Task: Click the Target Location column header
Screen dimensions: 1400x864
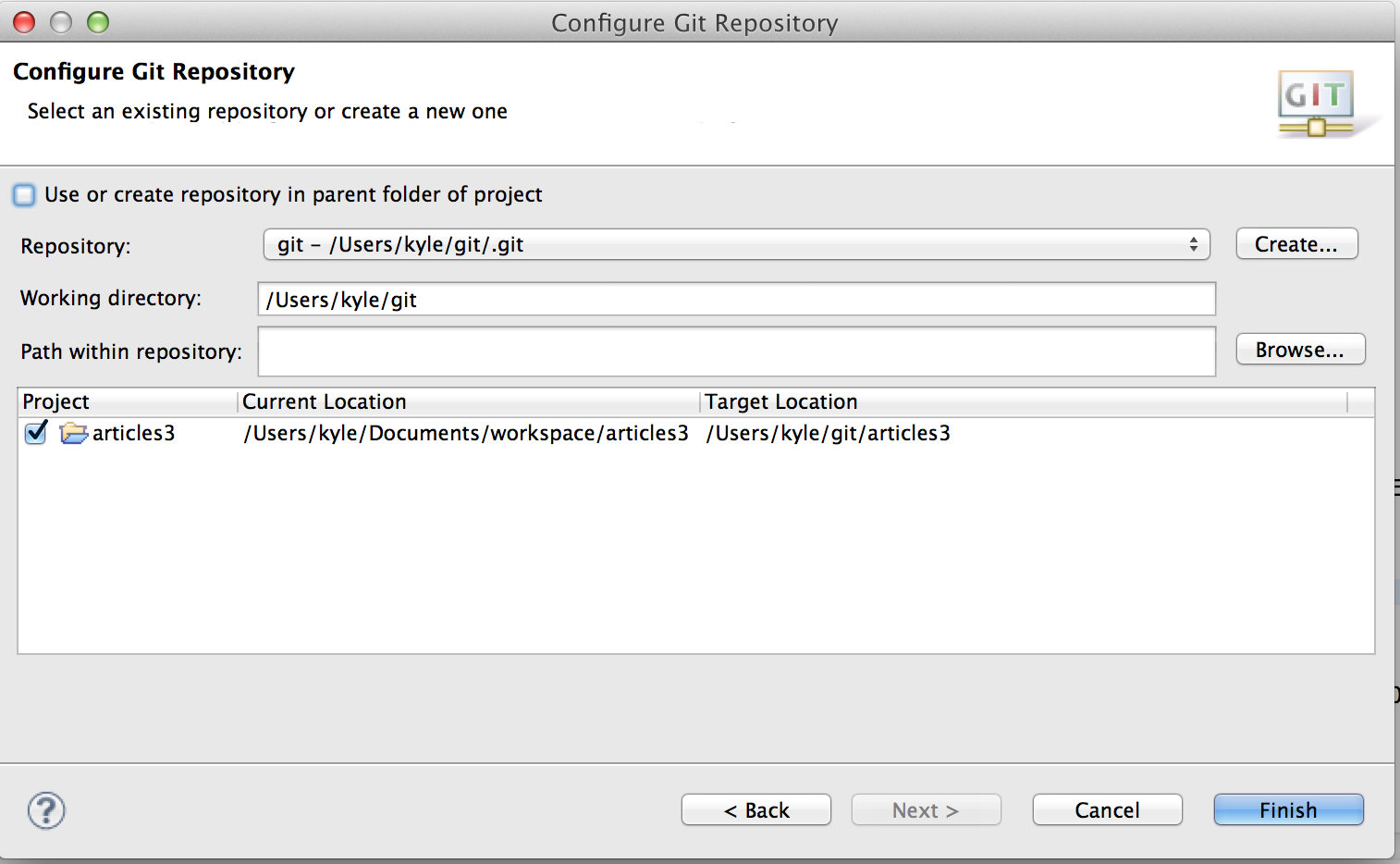Action: 1022,401
